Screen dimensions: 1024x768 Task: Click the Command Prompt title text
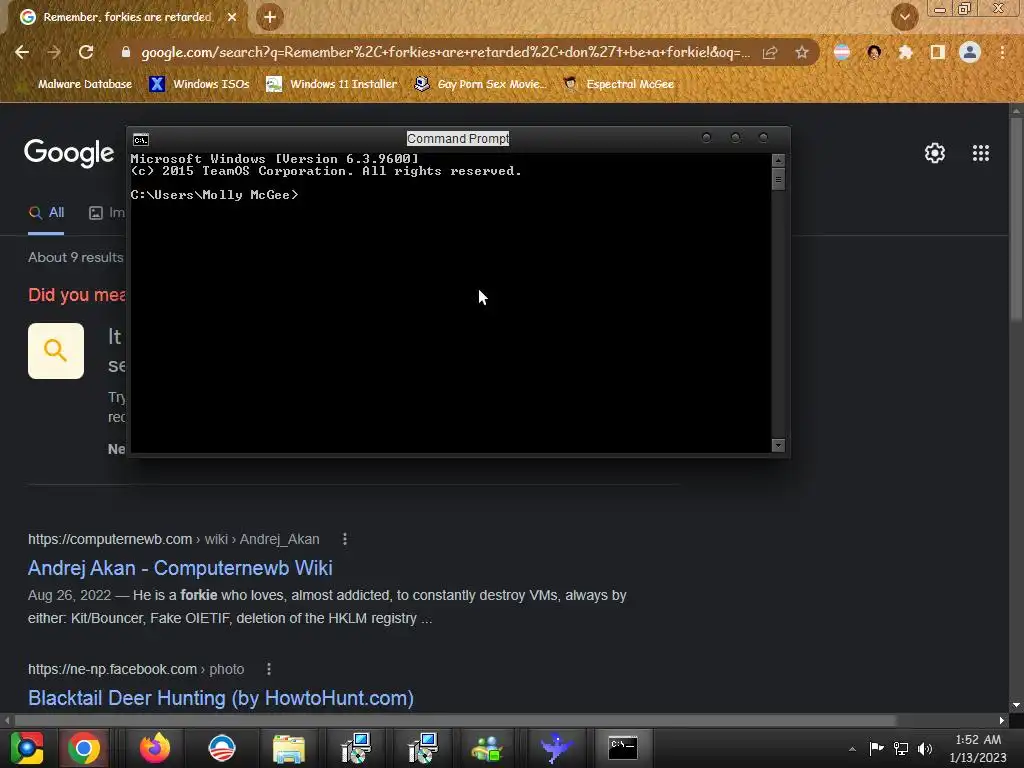(458, 138)
